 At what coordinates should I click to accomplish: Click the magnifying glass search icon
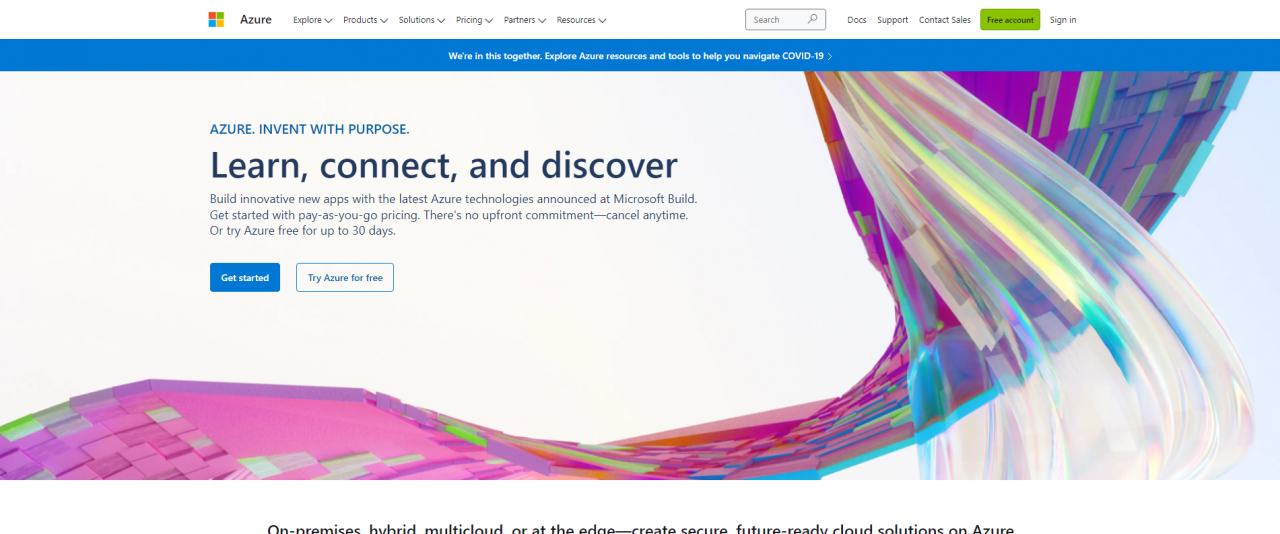click(x=813, y=19)
